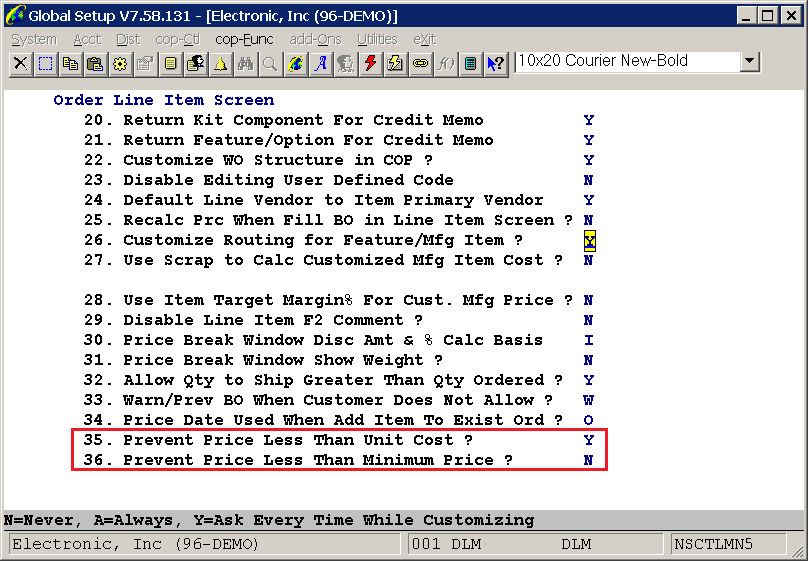Click label 'Prevent Price Less Than Unit Cost ?'

pos(298,440)
